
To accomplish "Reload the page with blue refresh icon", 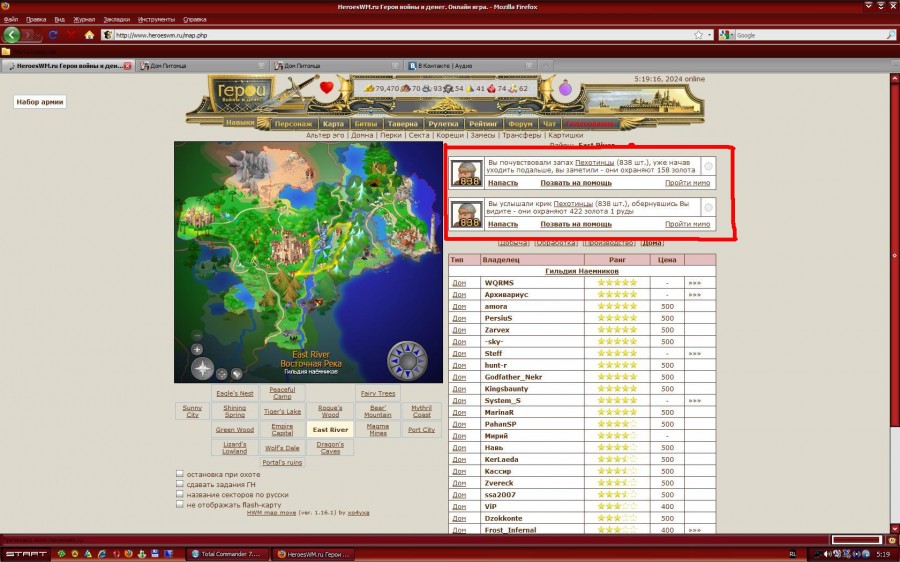I will pyautogui.click(x=53, y=34).
